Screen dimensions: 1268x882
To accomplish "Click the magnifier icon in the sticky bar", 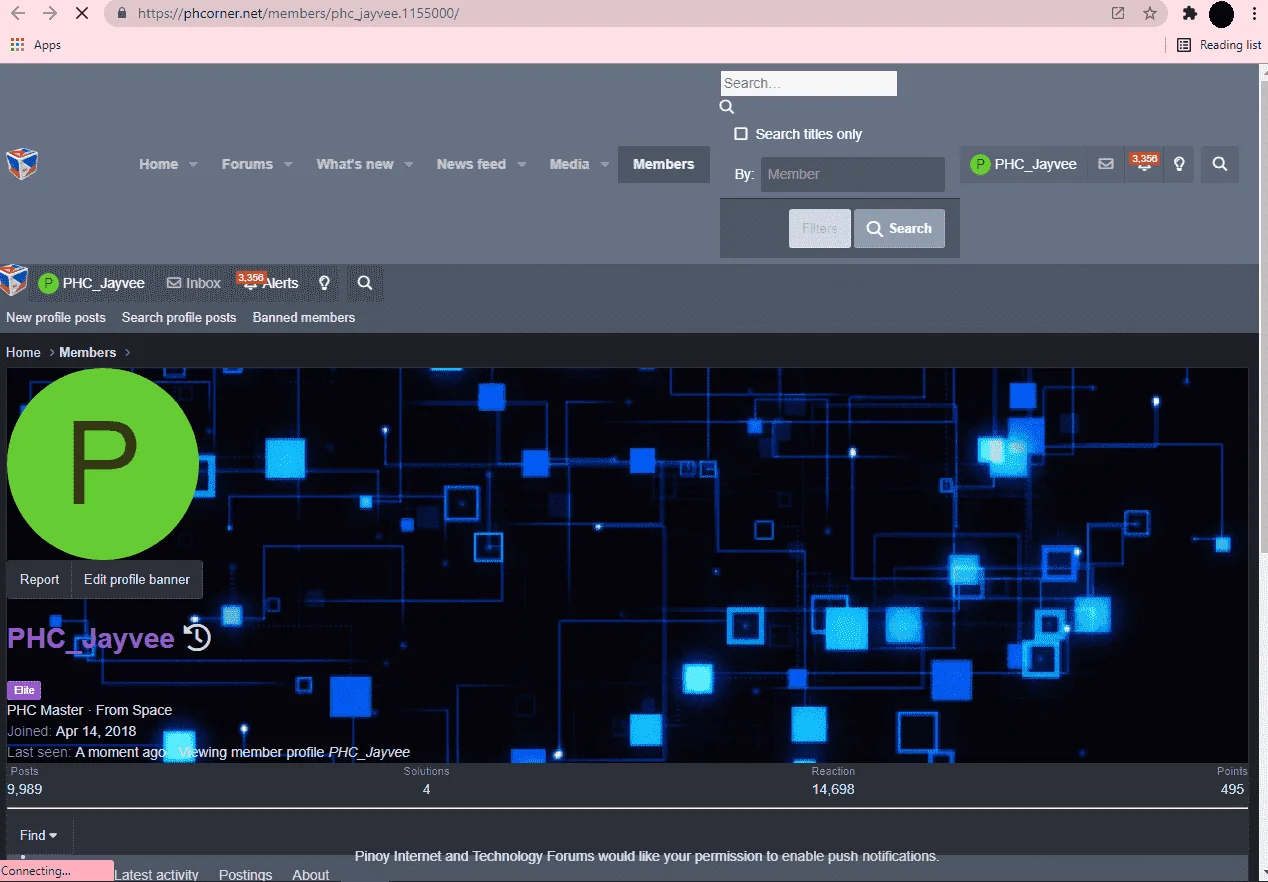I will coord(365,283).
